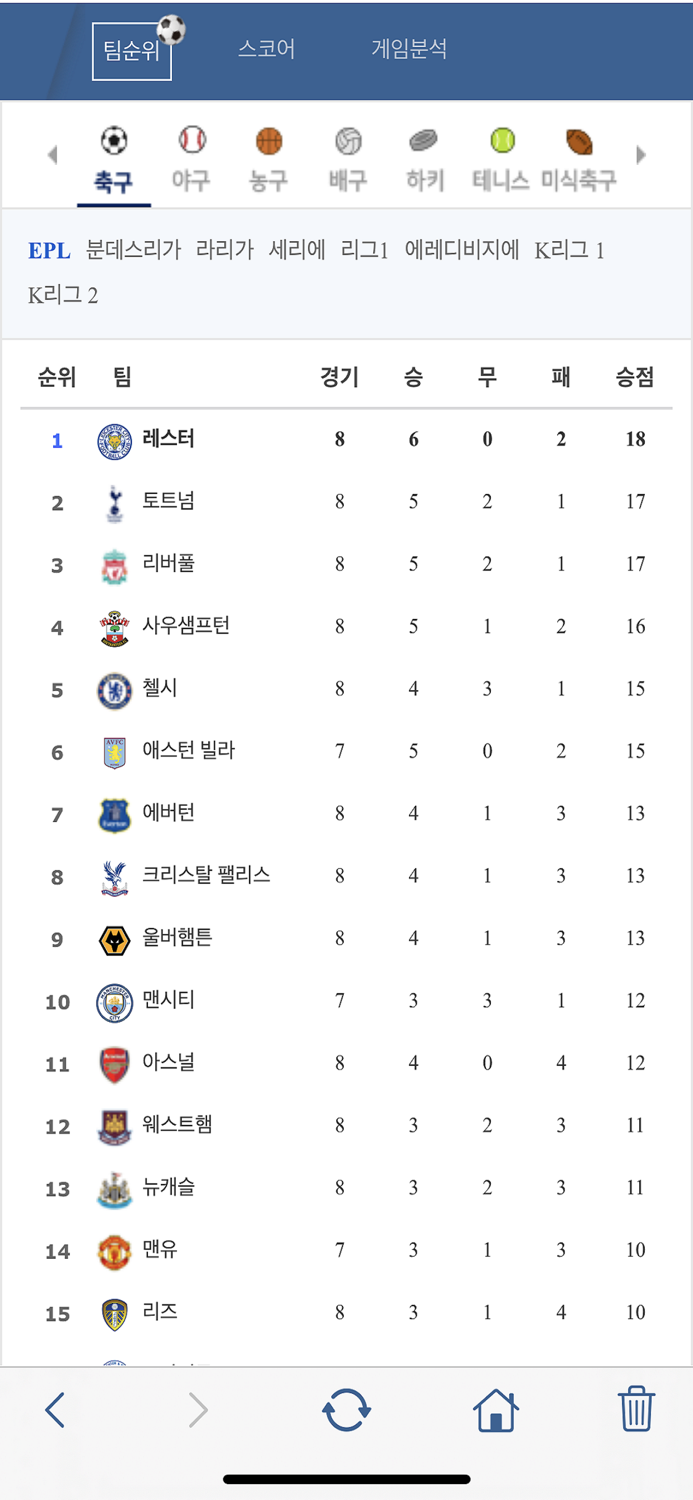Go back using the left arrow button

(x=53, y=1410)
